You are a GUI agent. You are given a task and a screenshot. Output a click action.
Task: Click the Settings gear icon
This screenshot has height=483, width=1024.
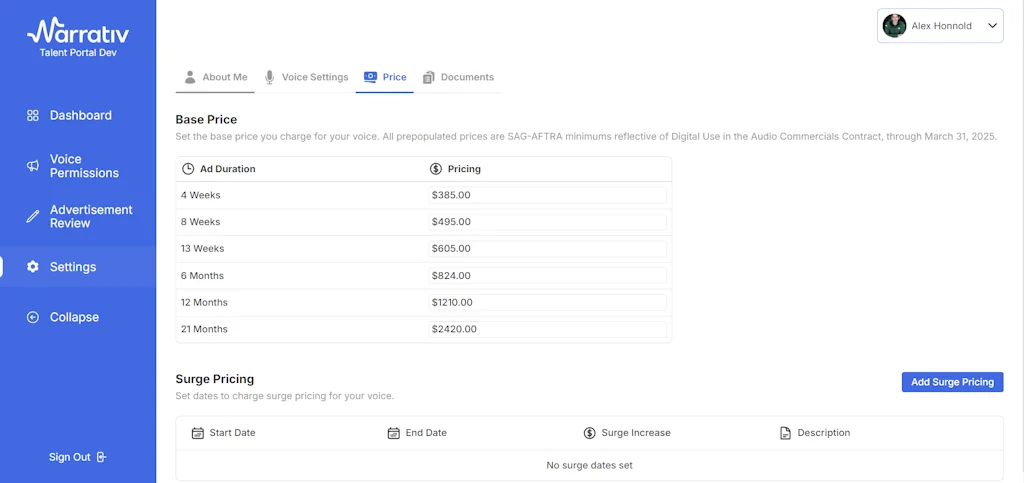click(x=33, y=267)
